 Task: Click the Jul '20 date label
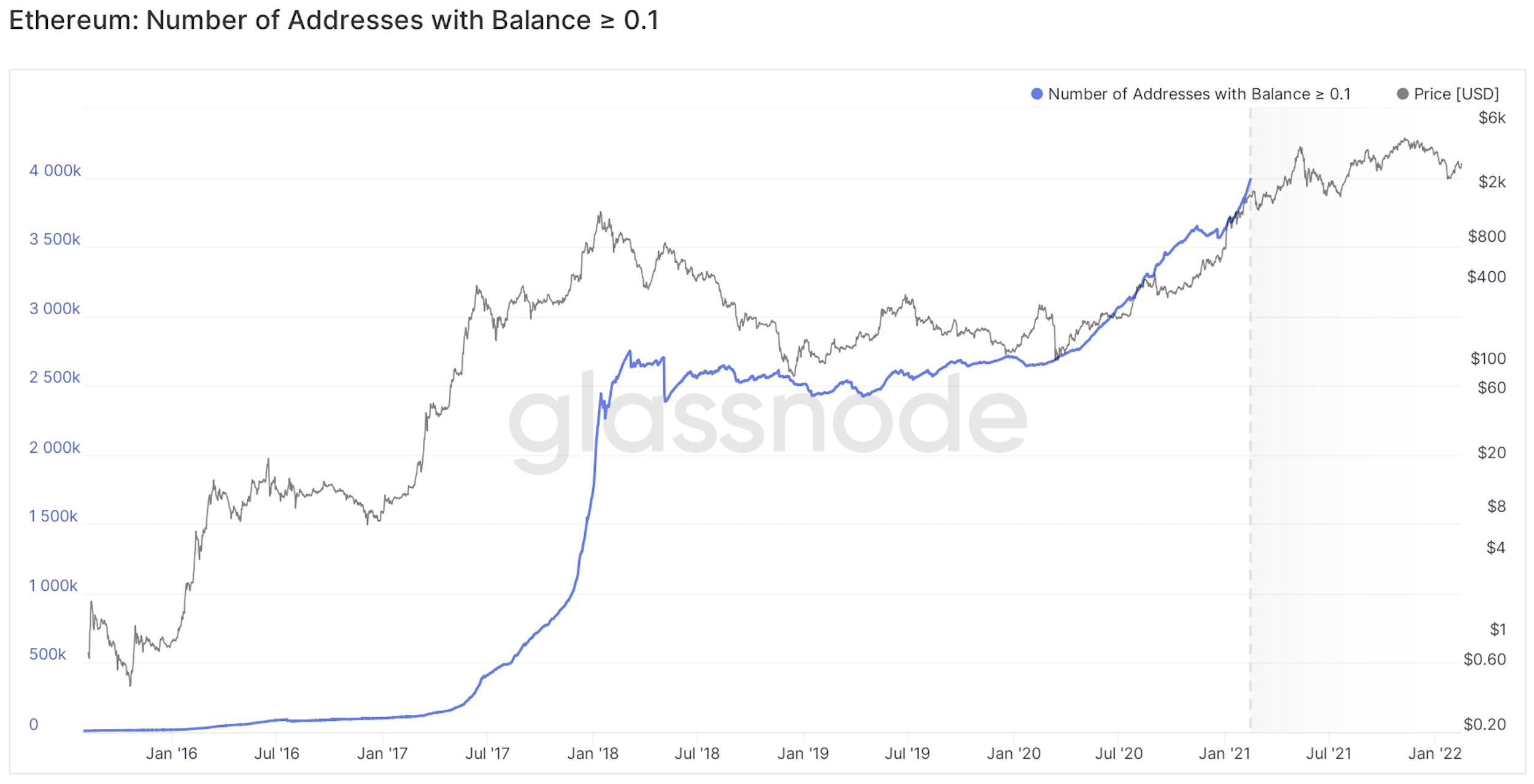[x=1119, y=753]
